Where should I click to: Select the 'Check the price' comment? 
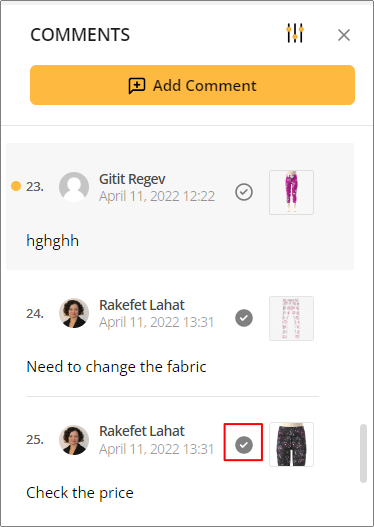click(80, 493)
